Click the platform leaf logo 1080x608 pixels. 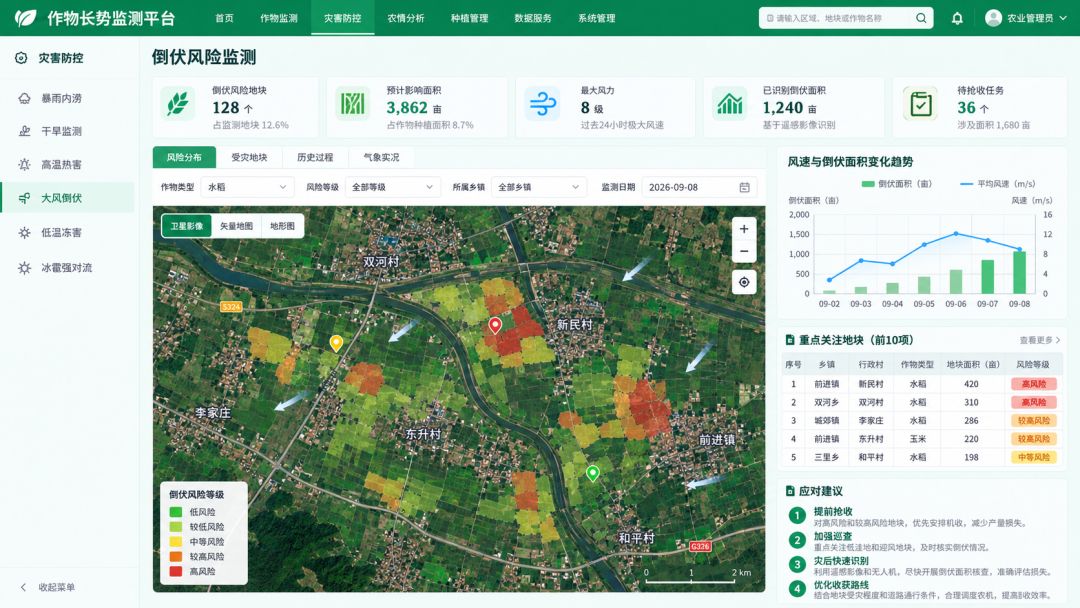pyautogui.click(x=25, y=18)
